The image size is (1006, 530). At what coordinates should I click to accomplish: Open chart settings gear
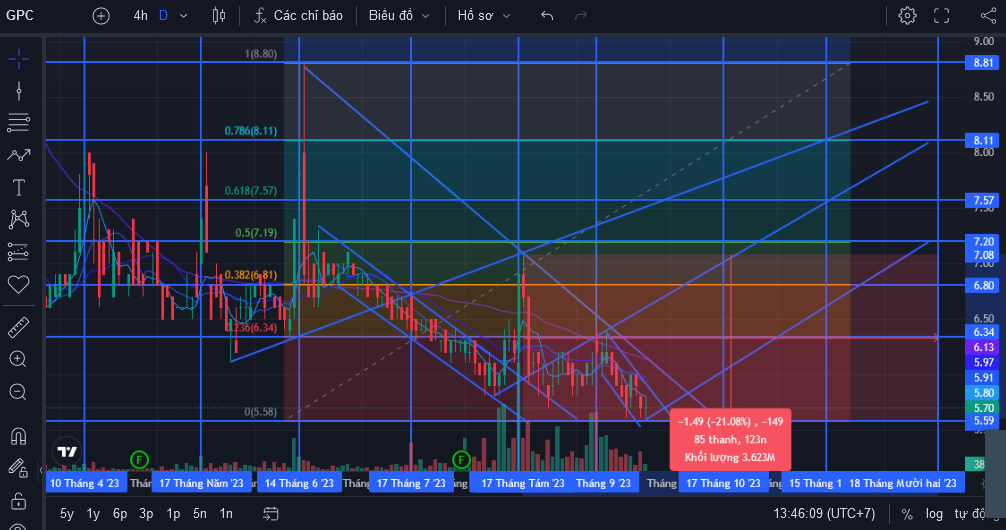(x=907, y=15)
